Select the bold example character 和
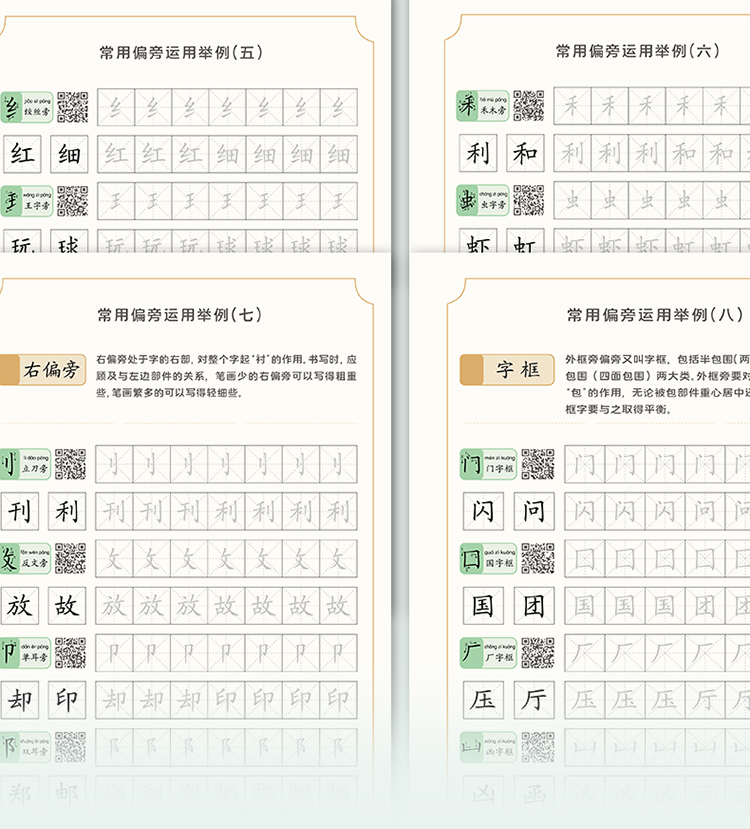 [525, 153]
